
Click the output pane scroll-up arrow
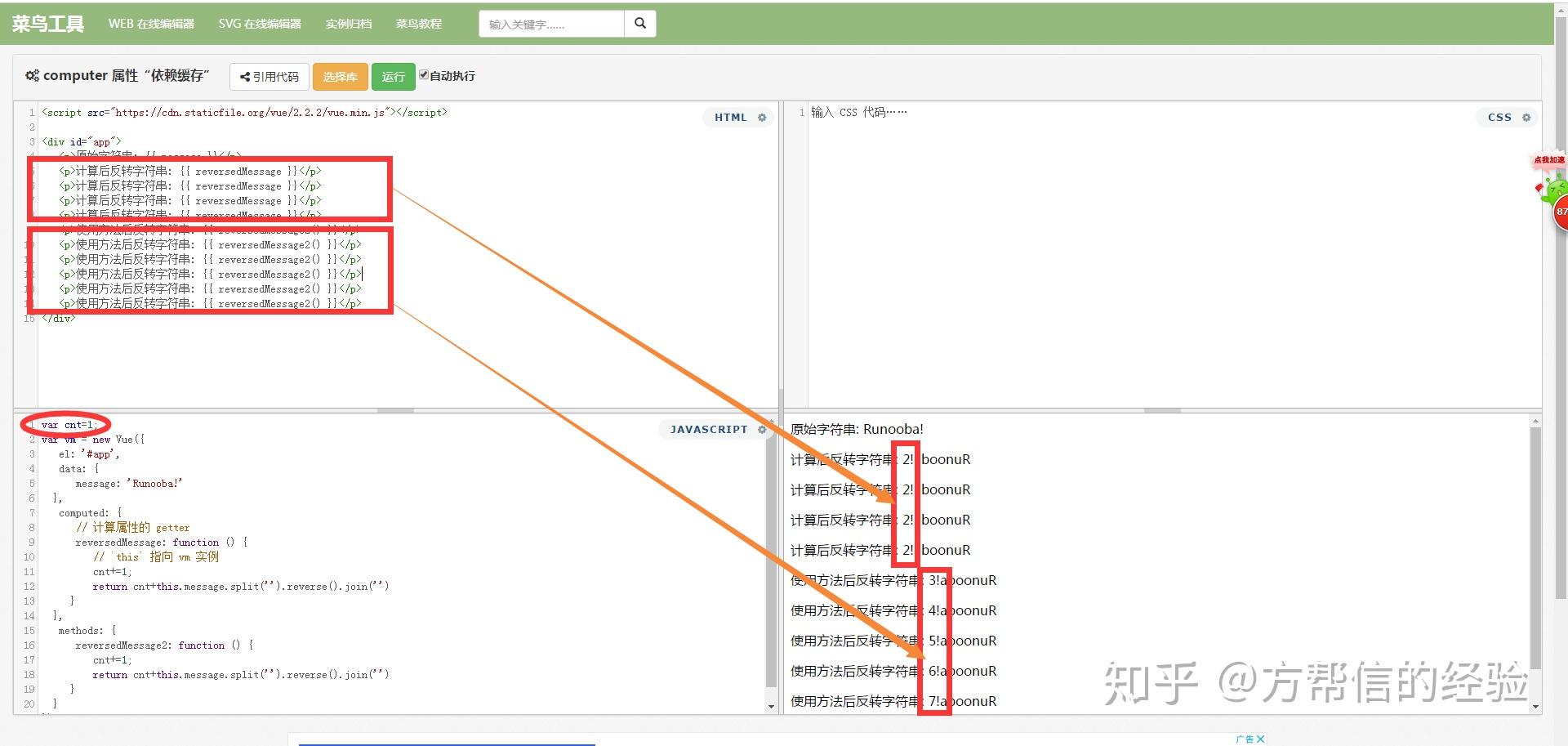pyautogui.click(x=1535, y=421)
